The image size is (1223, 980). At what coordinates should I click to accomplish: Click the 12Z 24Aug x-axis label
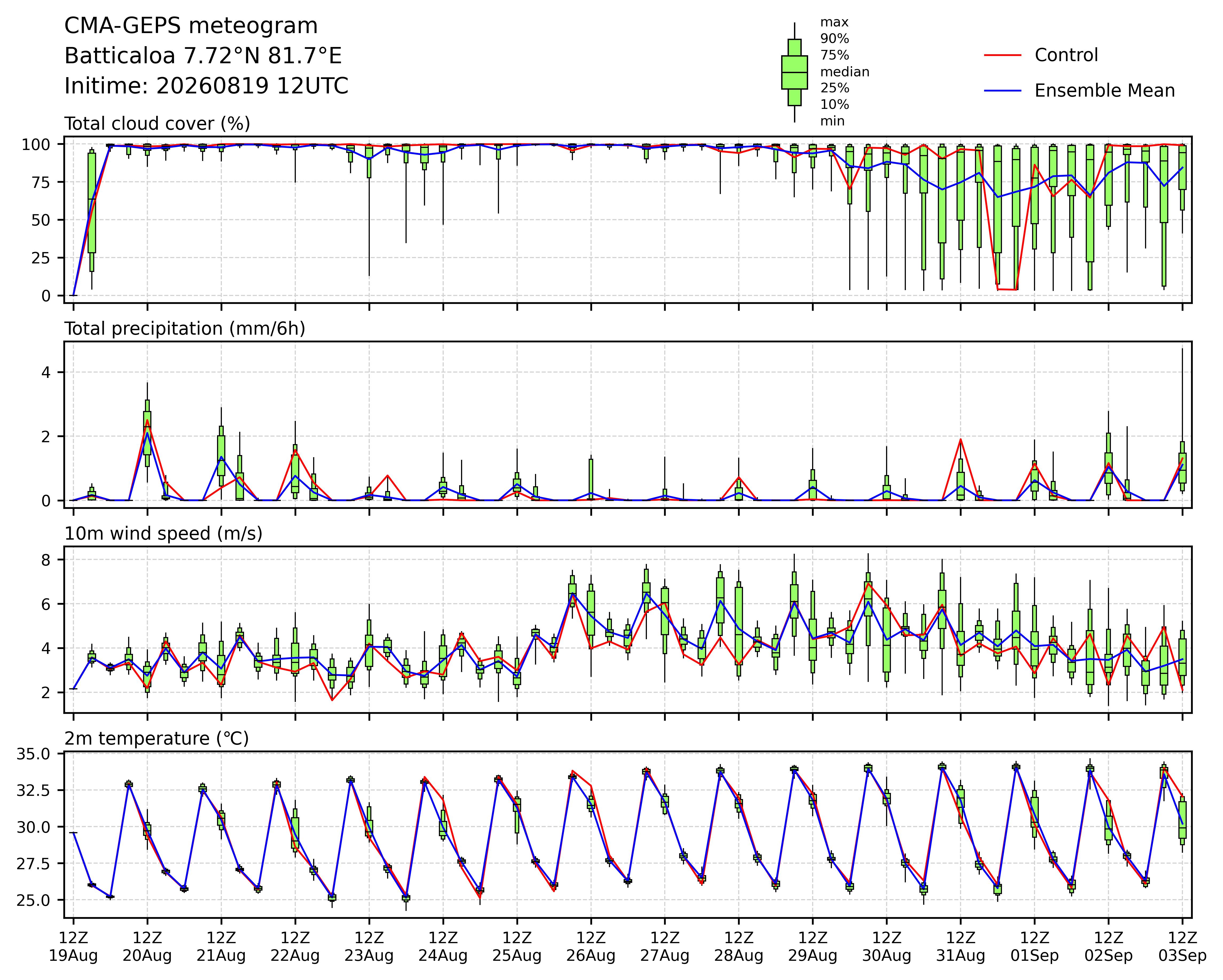pyautogui.click(x=443, y=947)
